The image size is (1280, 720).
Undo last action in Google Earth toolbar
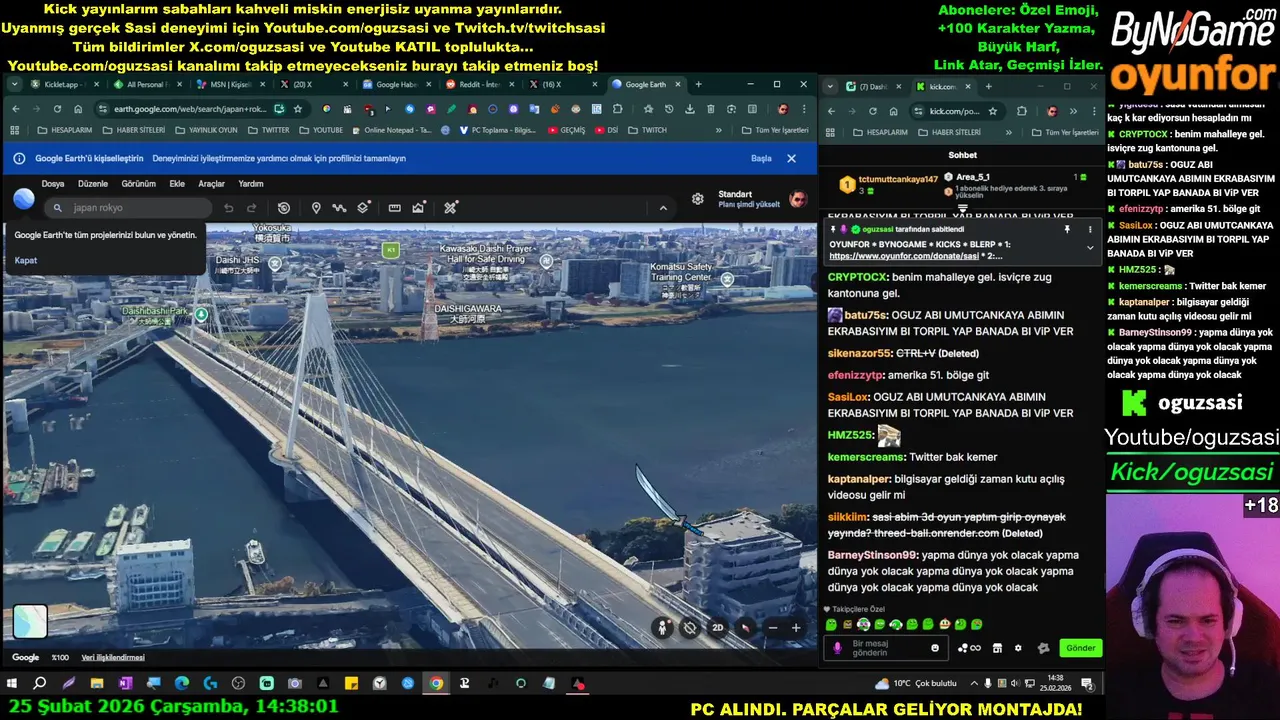click(x=228, y=208)
